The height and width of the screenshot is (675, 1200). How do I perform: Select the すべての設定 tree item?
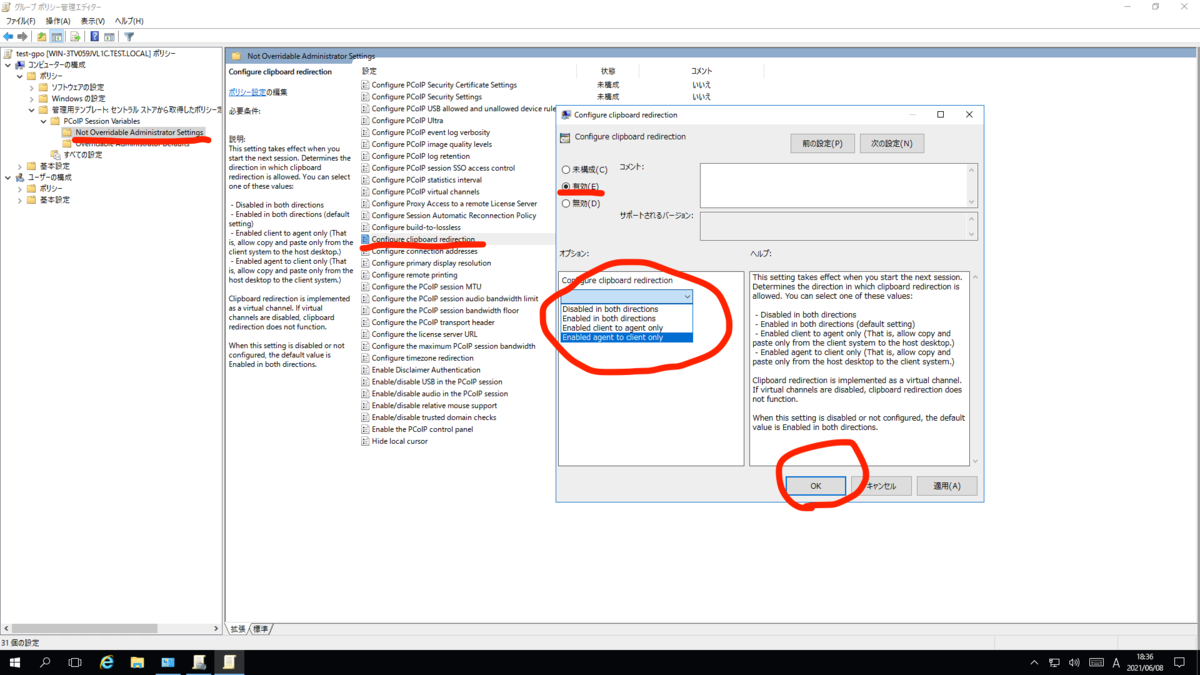tap(83, 155)
